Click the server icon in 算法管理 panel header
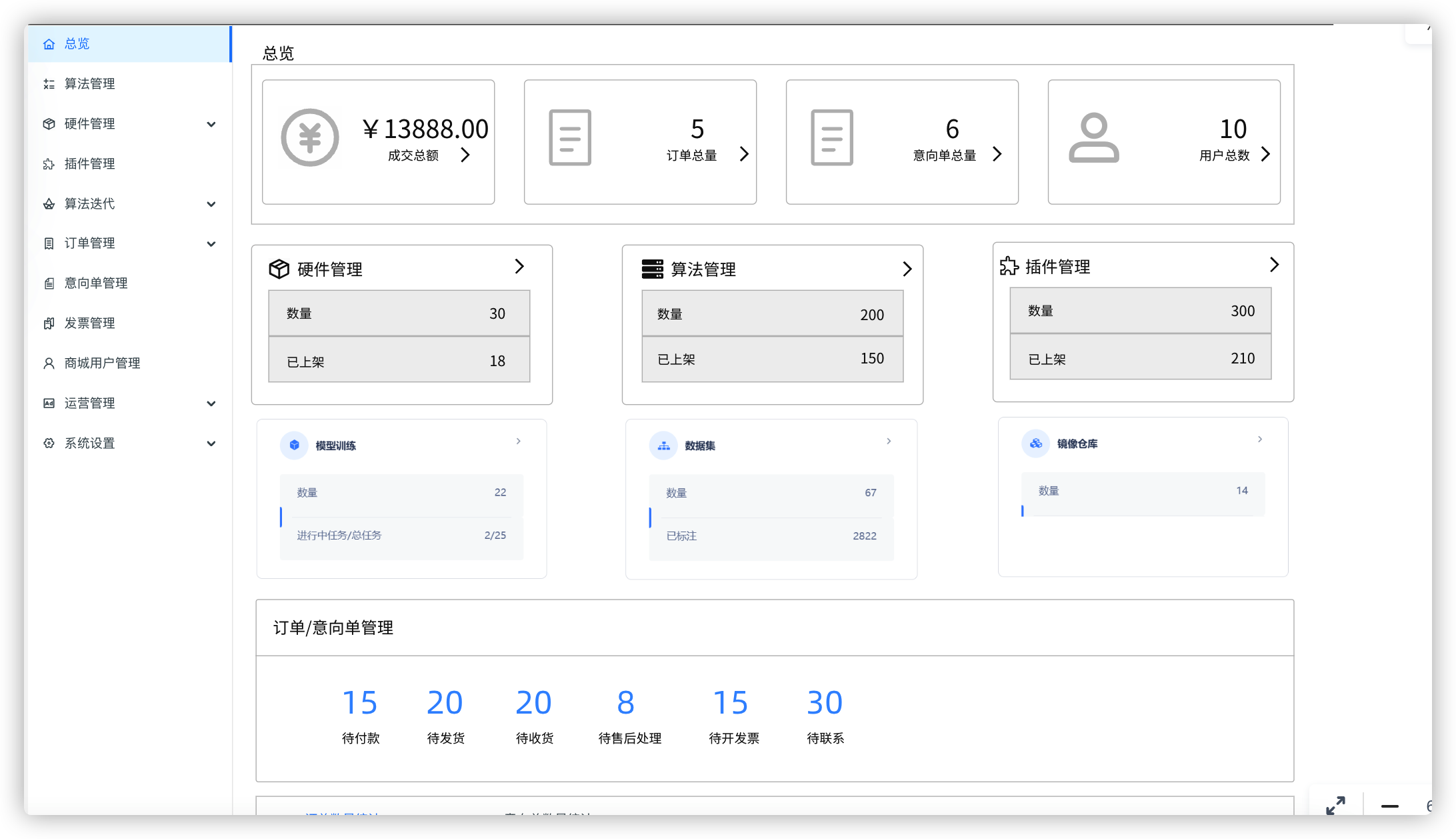Viewport: 1456px width, 839px height. coord(652,269)
